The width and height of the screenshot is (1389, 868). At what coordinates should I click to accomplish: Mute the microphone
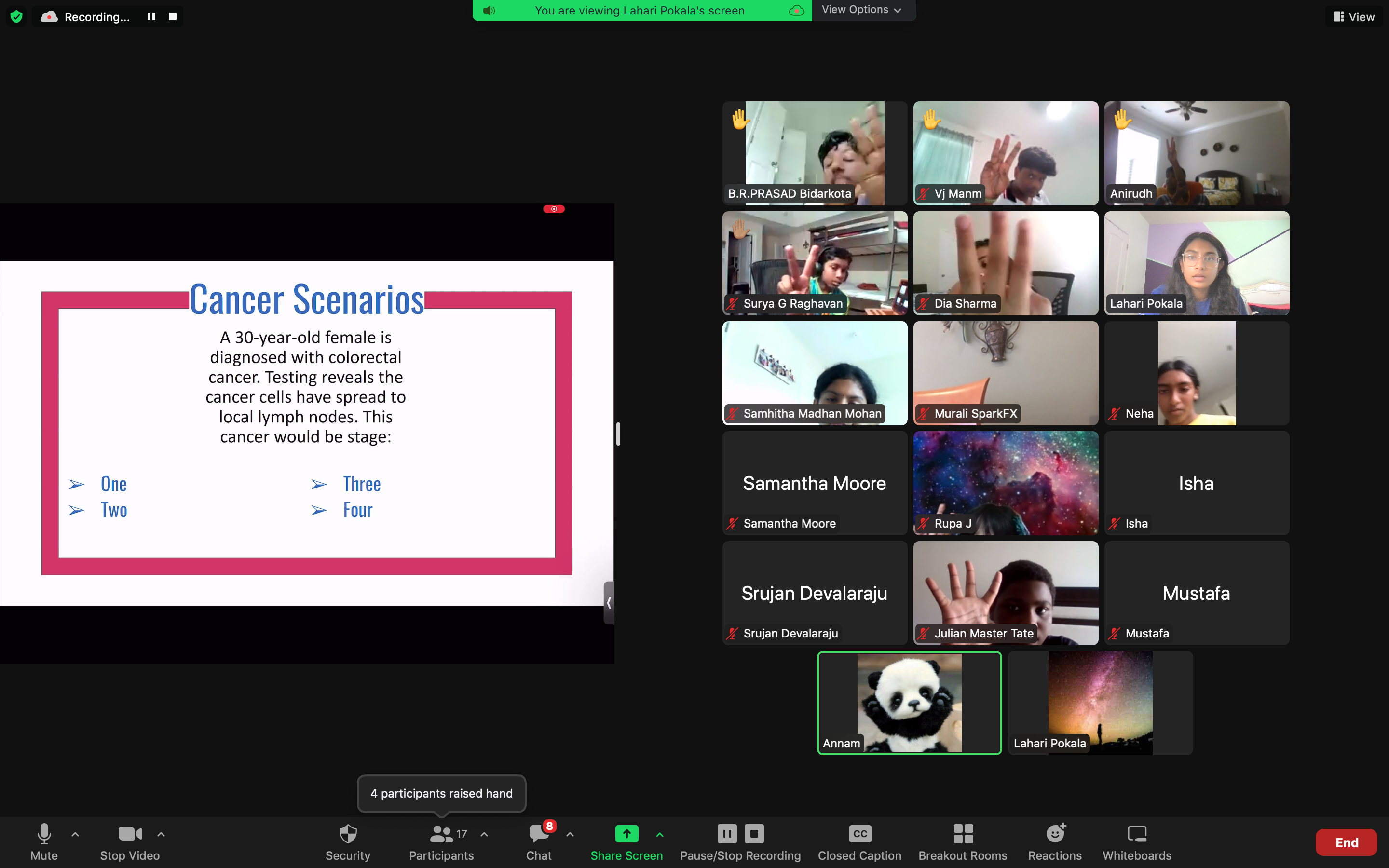coord(44,842)
